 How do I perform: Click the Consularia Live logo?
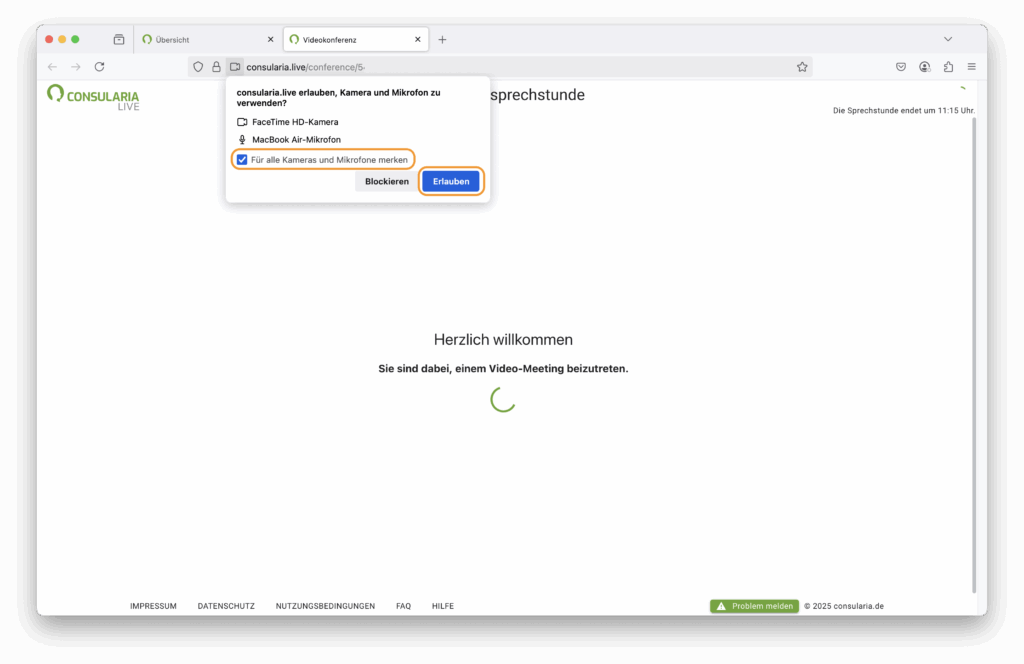(x=93, y=97)
